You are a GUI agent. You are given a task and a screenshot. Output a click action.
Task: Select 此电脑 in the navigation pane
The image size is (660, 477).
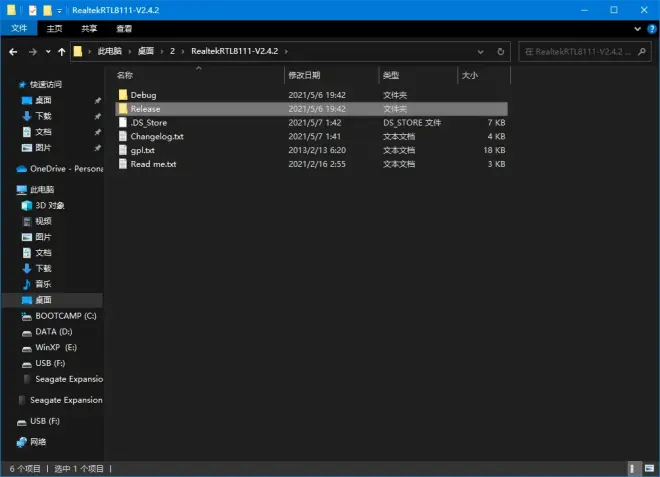coord(42,190)
